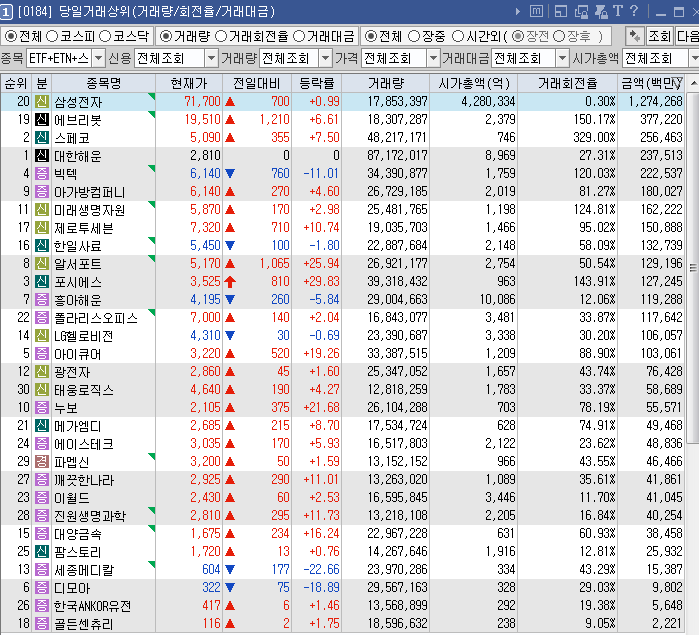The width and height of the screenshot is (699, 635).
Task: Sort by the 종목명 column header
Action: click(103, 83)
